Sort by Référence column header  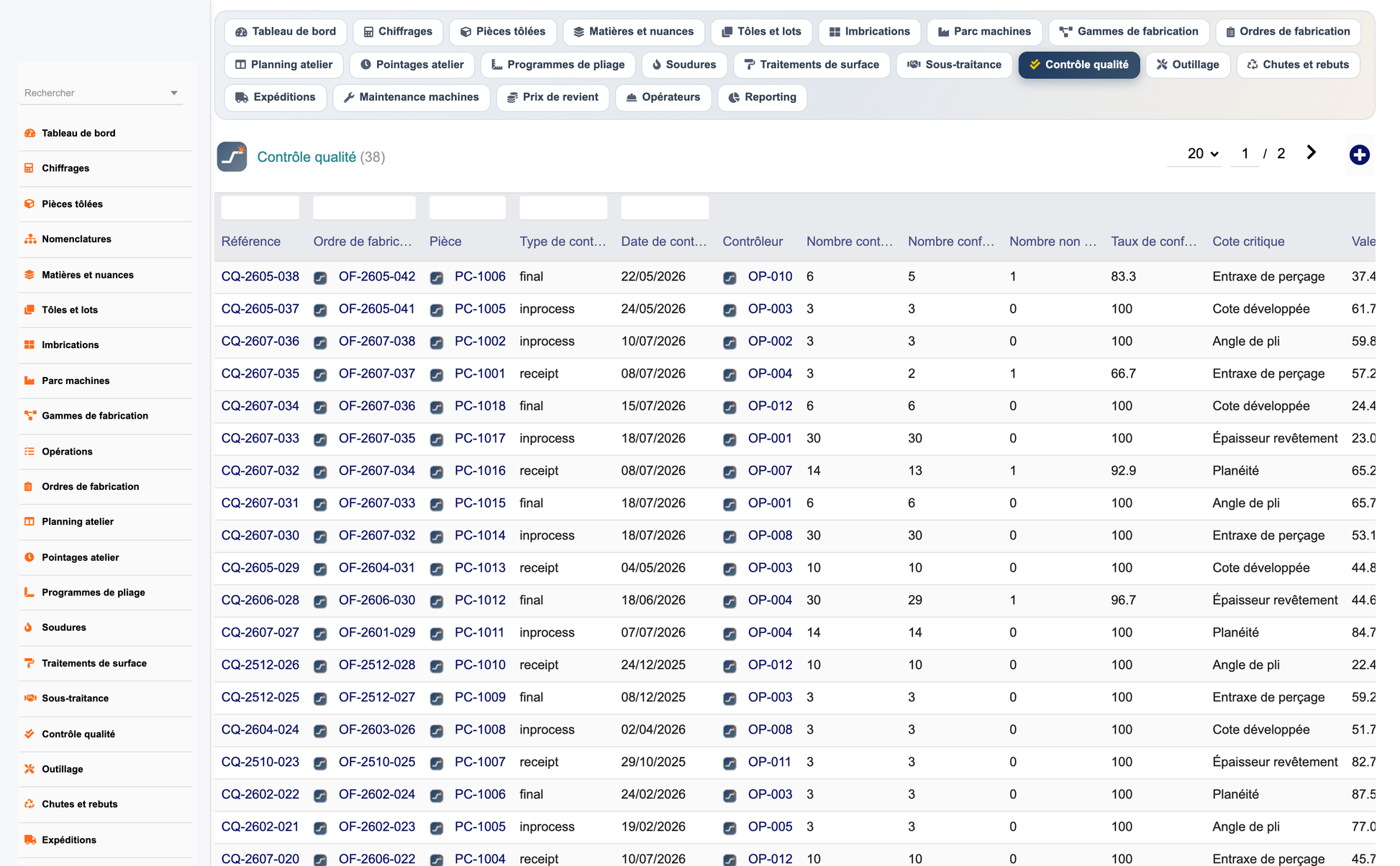click(251, 242)
